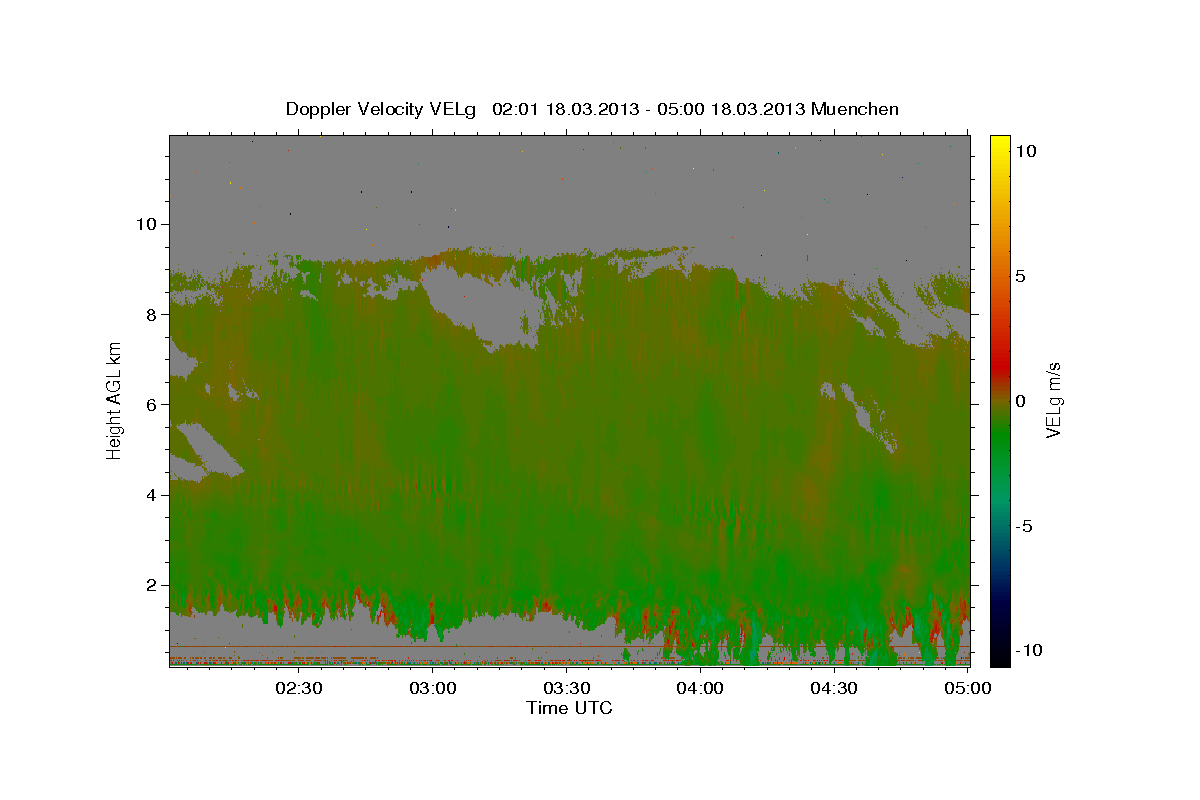Image resolution: width=1200 pixels, height=800 pixels.
Task: Click the '03:00' time tick label
Action: coord(433,688)
